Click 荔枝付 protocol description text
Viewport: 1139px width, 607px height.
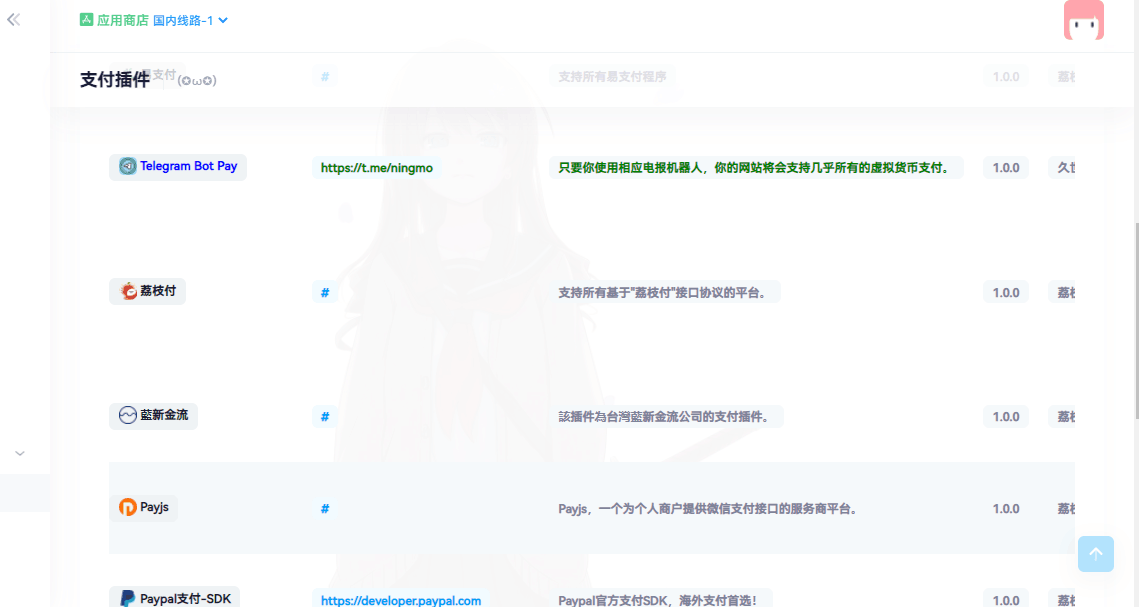point(665,293)
